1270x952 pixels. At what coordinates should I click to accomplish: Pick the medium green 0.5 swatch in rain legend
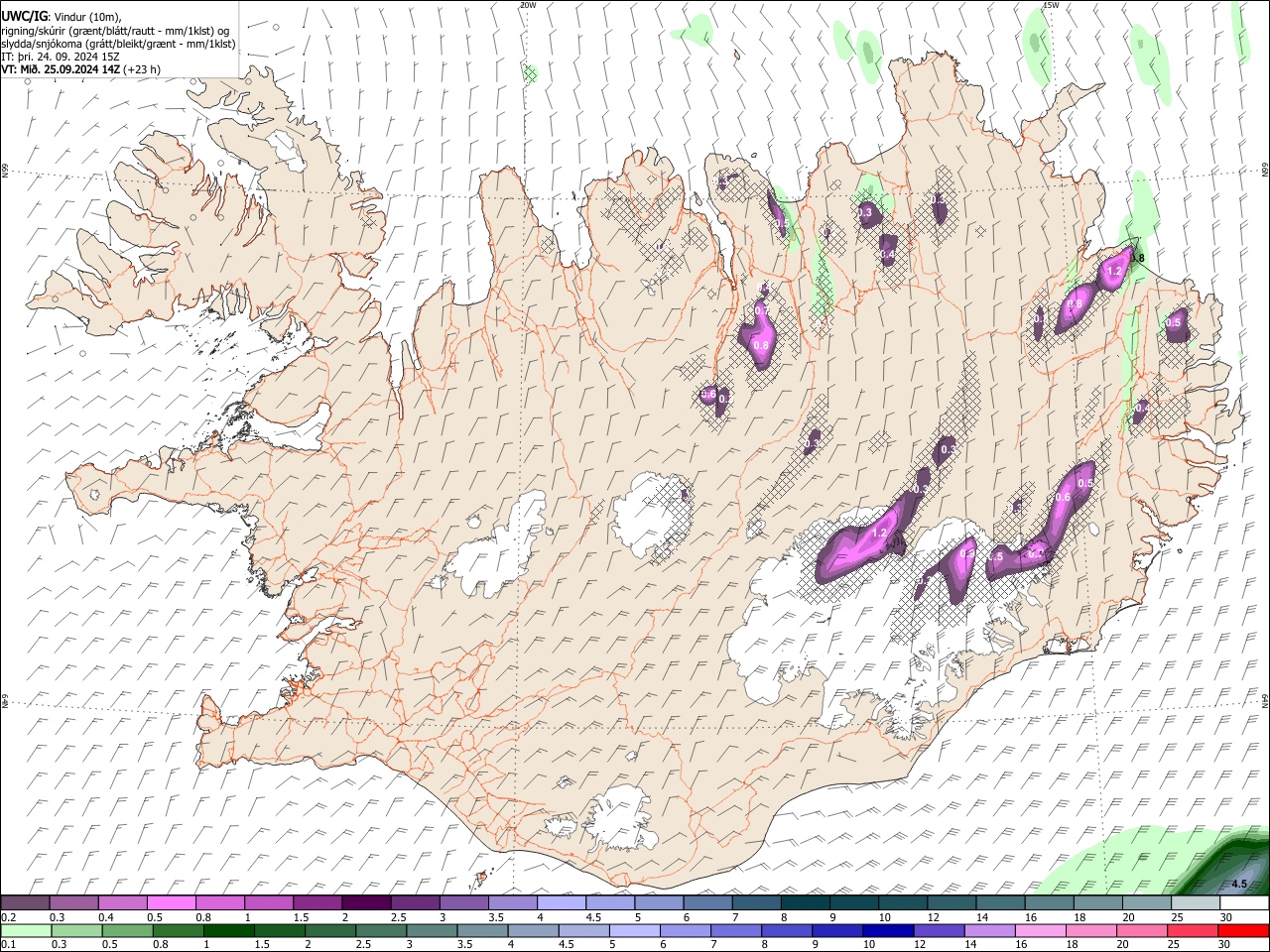[127, 930]
